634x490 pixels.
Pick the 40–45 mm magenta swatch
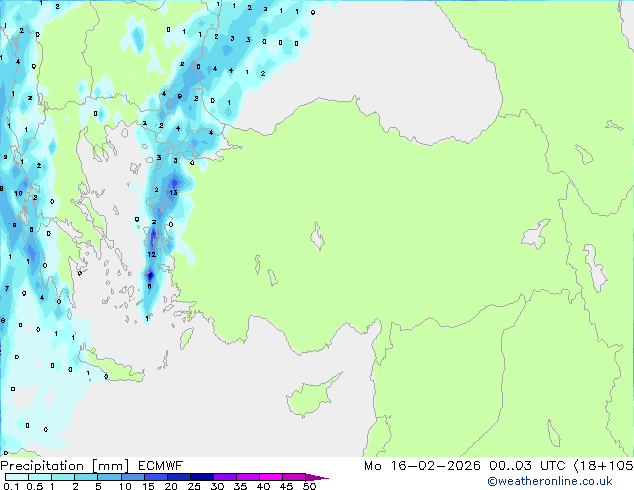point(271,477)
